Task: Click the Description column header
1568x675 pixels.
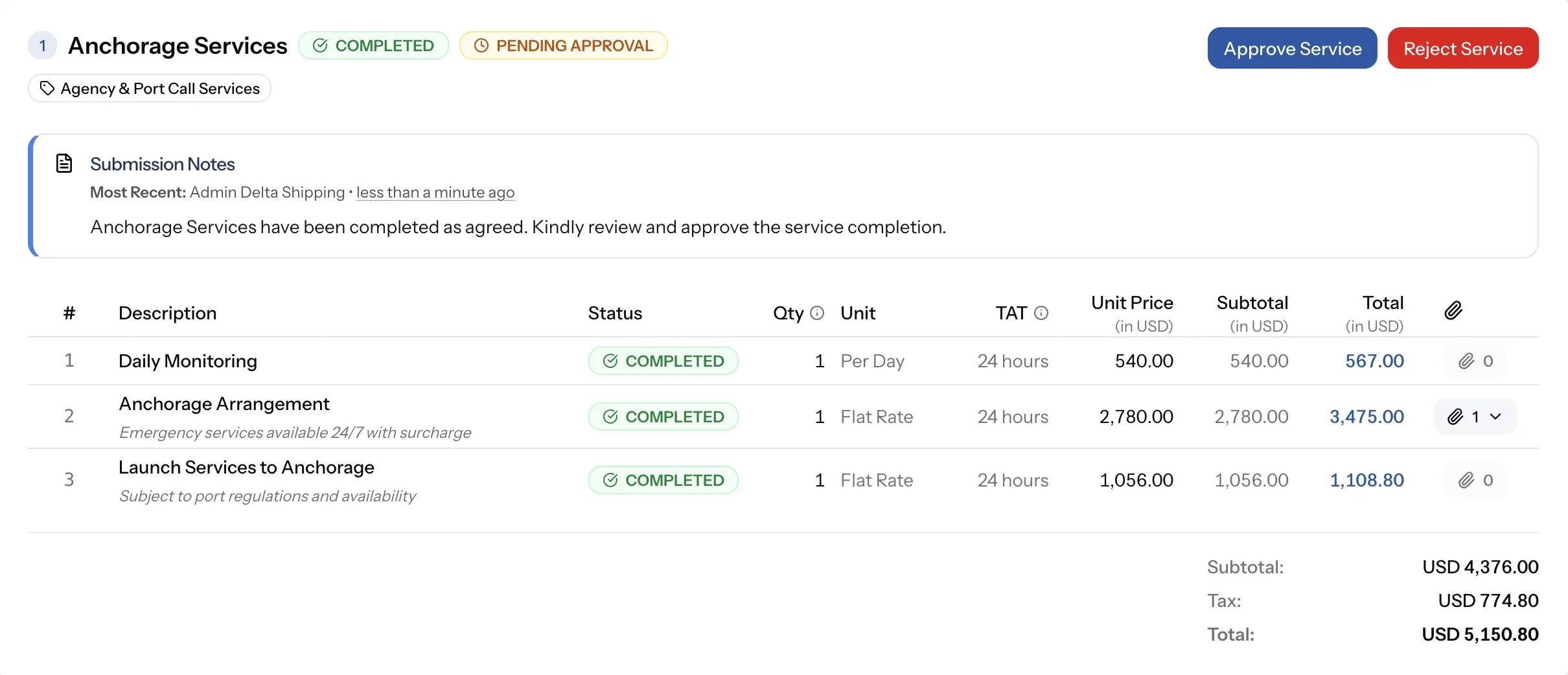Action: point(167,313)
